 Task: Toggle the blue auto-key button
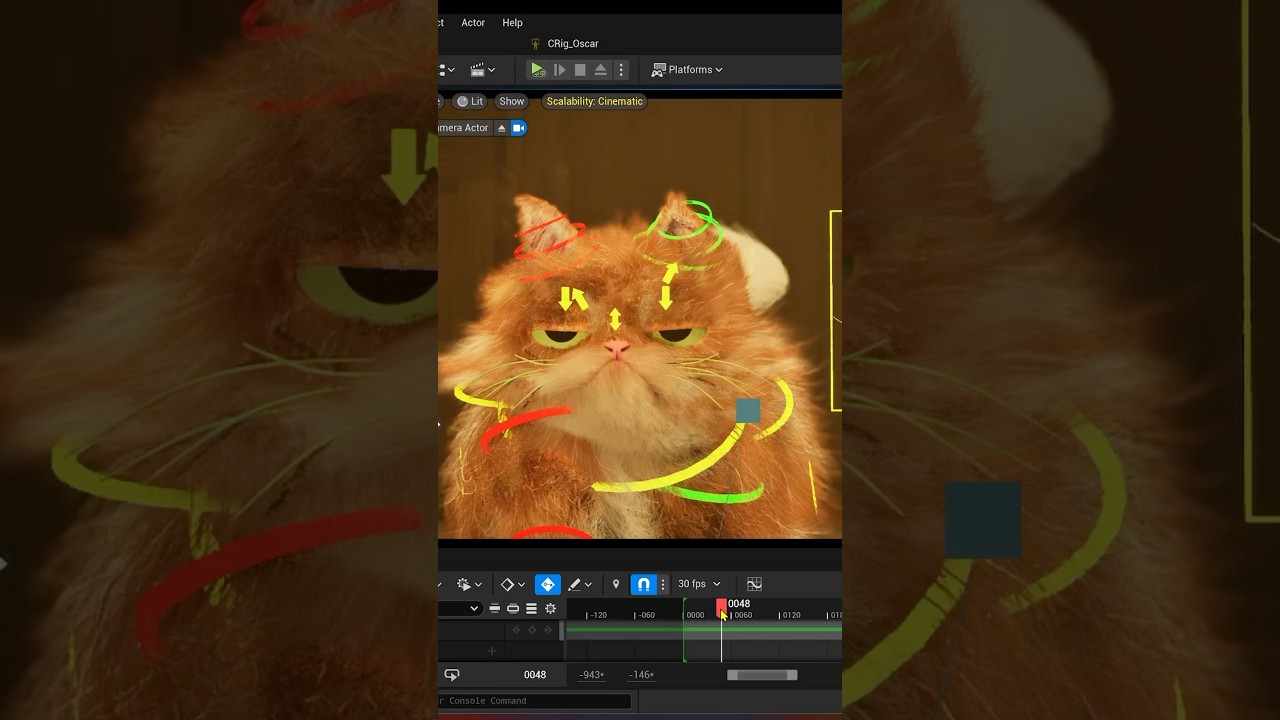(548, 584)
